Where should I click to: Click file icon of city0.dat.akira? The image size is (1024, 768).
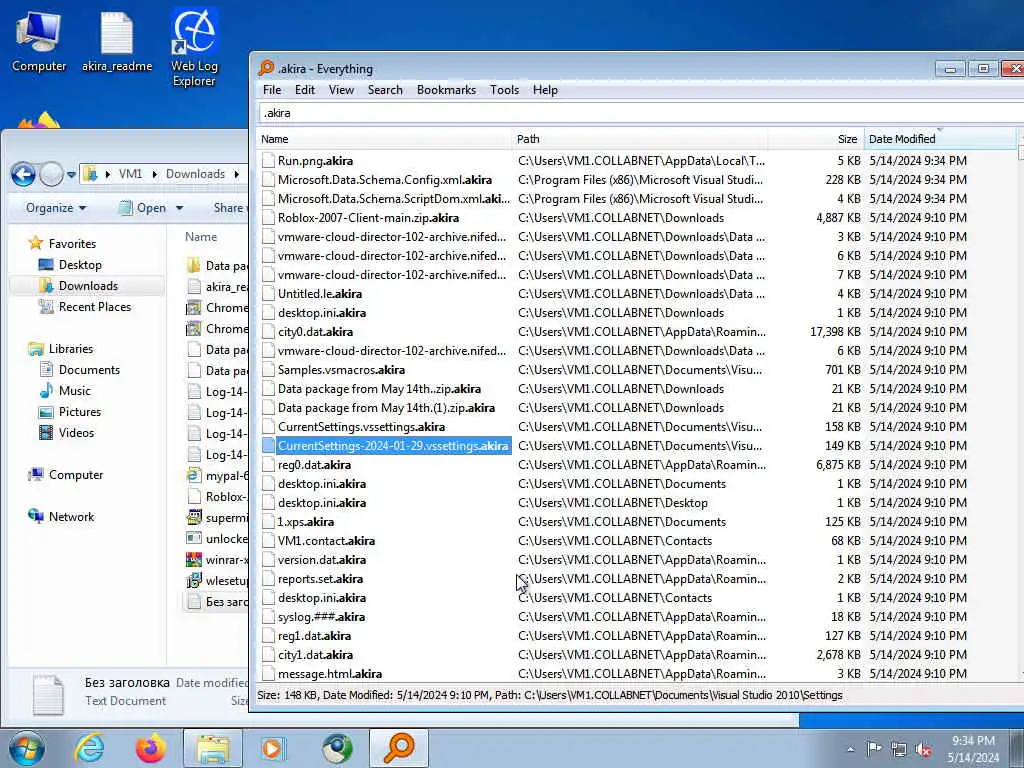click(x=268, y=332)
